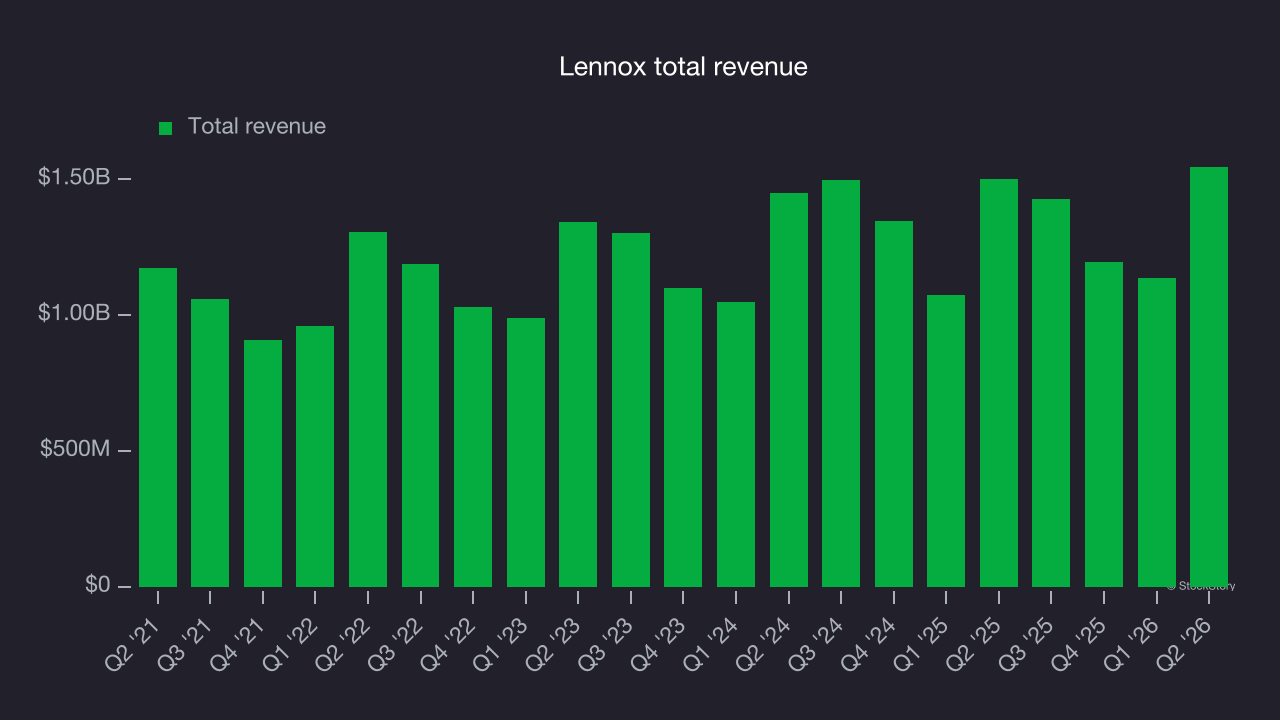Select the Q2 '21 revenue bar
Image resolution: width=1280 pixels, height=720 pixels.
[x=158, y=427]
